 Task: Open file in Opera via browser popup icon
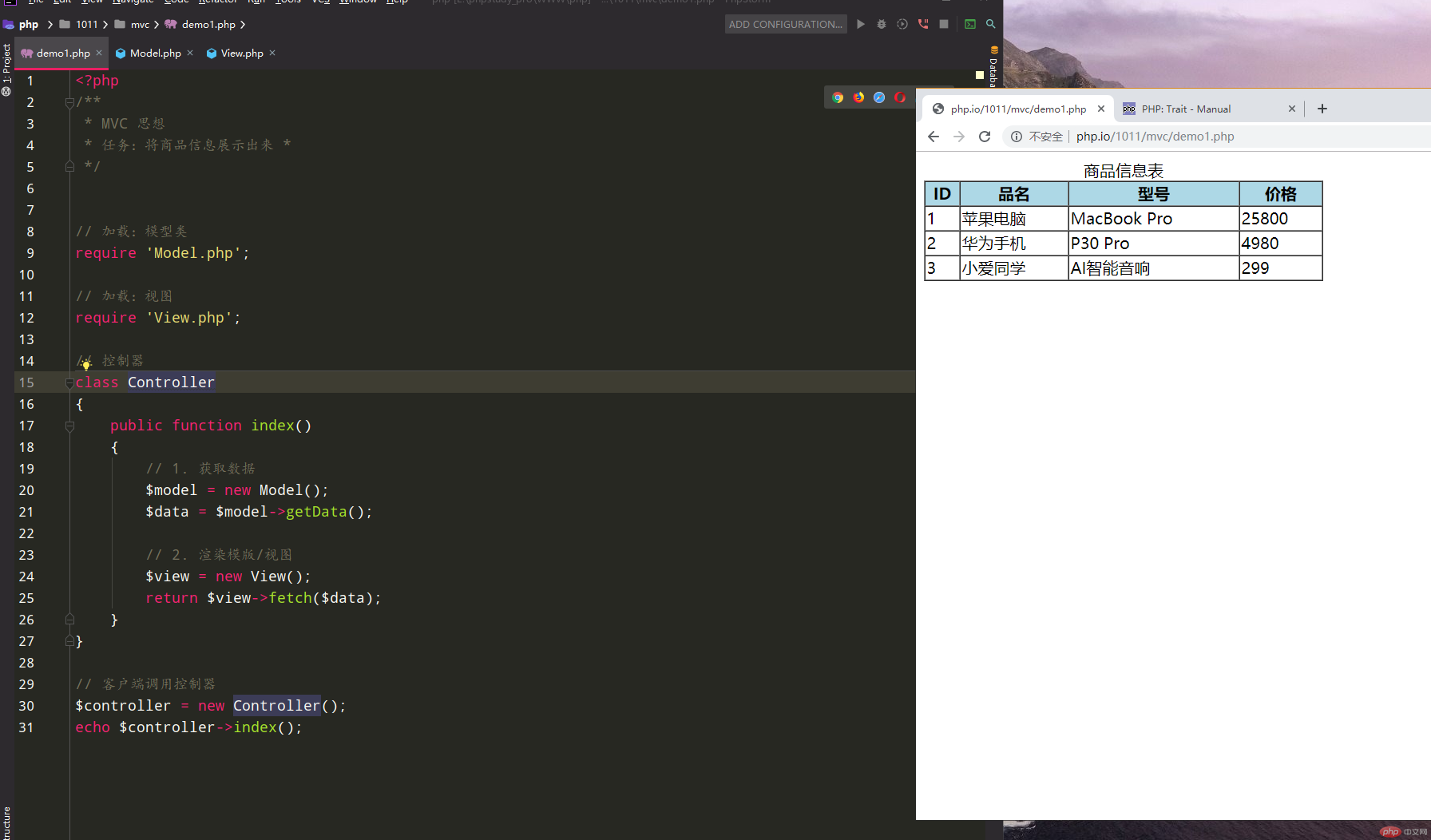(900, 97)
